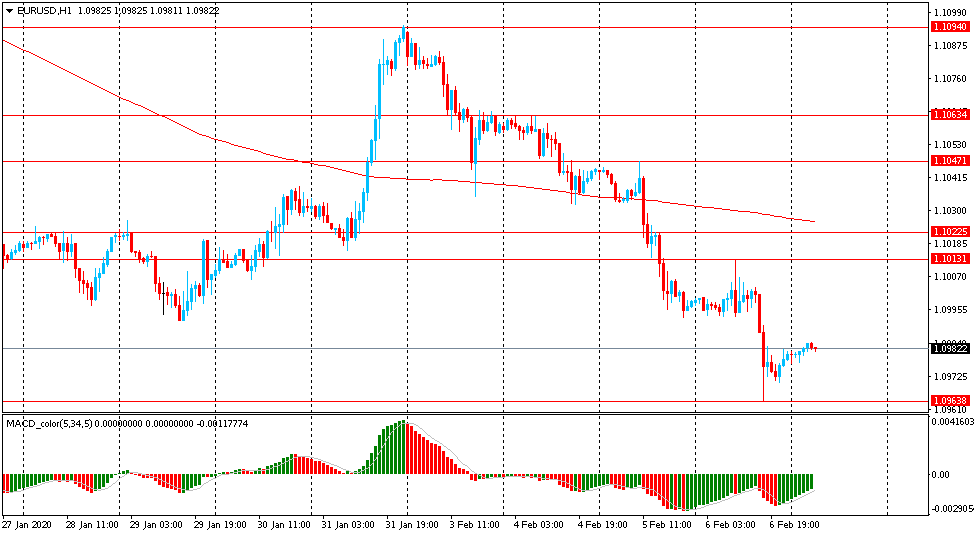Select the 1.10634 horizontal level price tag
Viewport: 974px width, 536px height.
click(949, 114)
